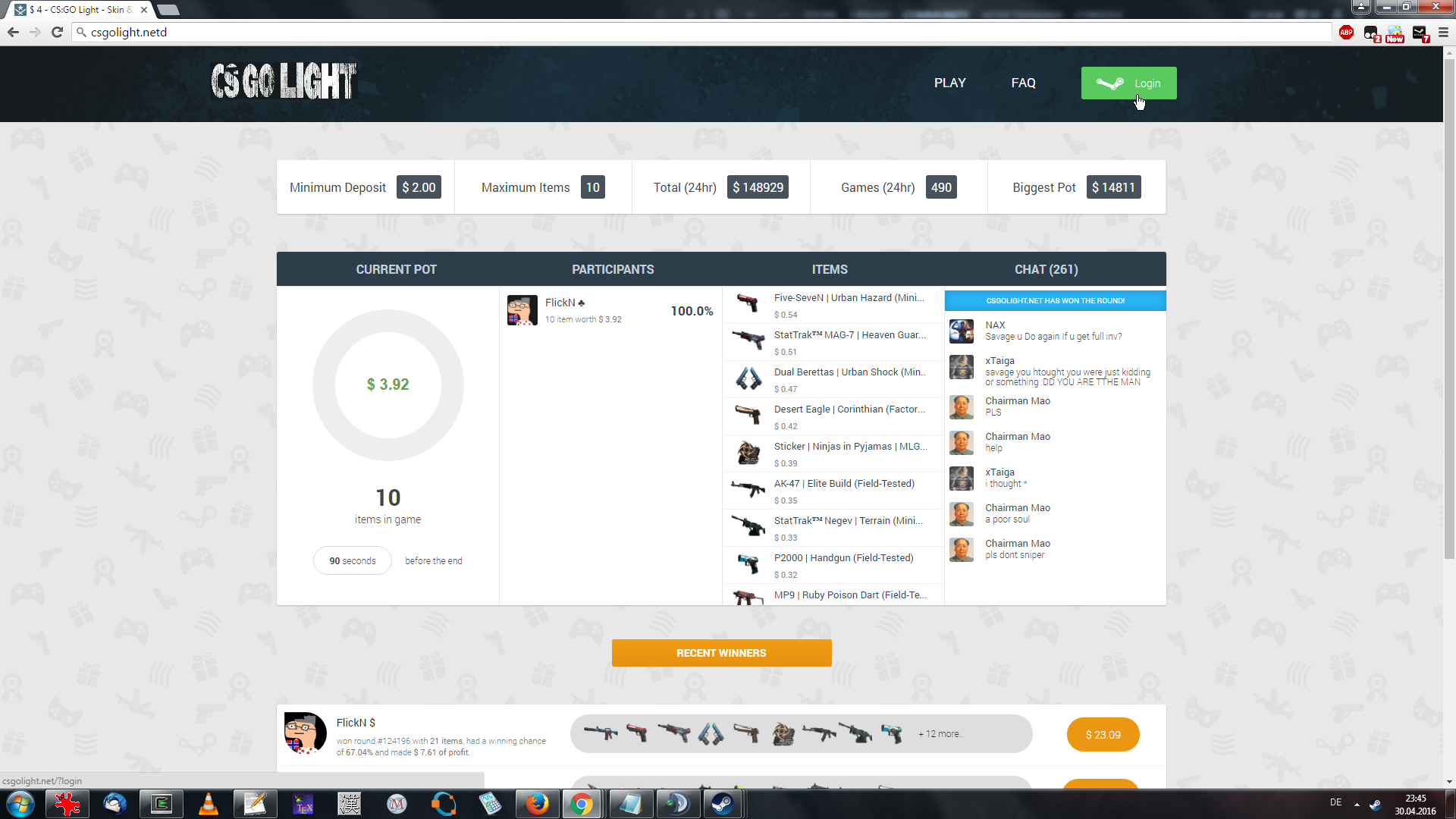This screenshot has width=1456, height=819.
Task: Select the Five-SeveN Urban Hazard item icon
Action: click(x=748, y=303)
